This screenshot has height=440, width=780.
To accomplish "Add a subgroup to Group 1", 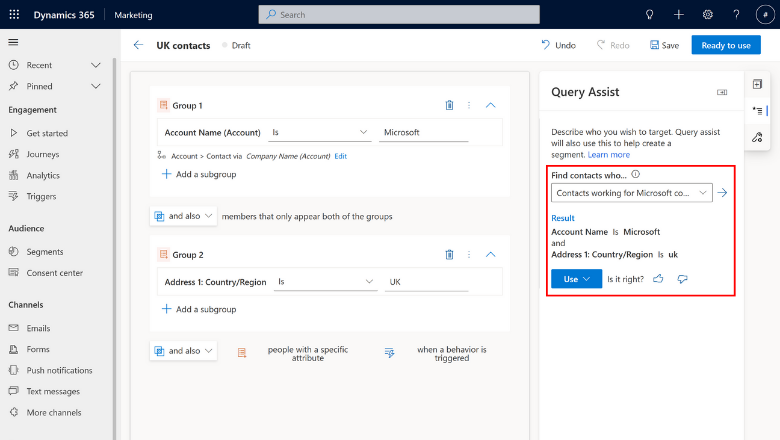I will tap(198, 174).
